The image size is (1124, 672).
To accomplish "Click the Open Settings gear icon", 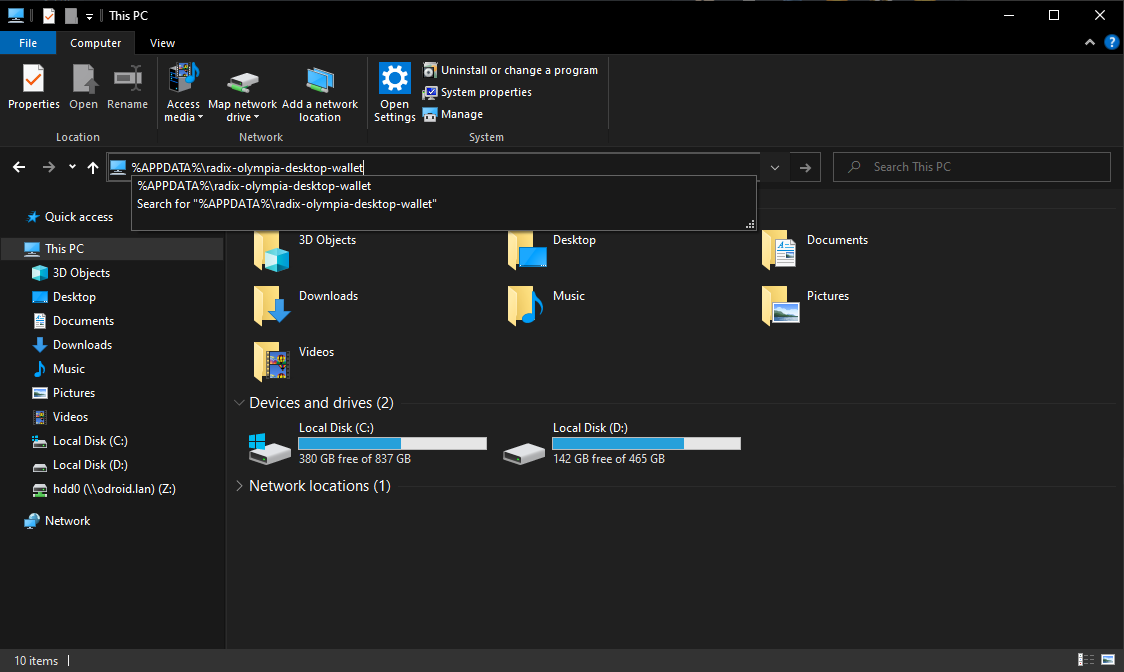I will [x=394, y=78].
